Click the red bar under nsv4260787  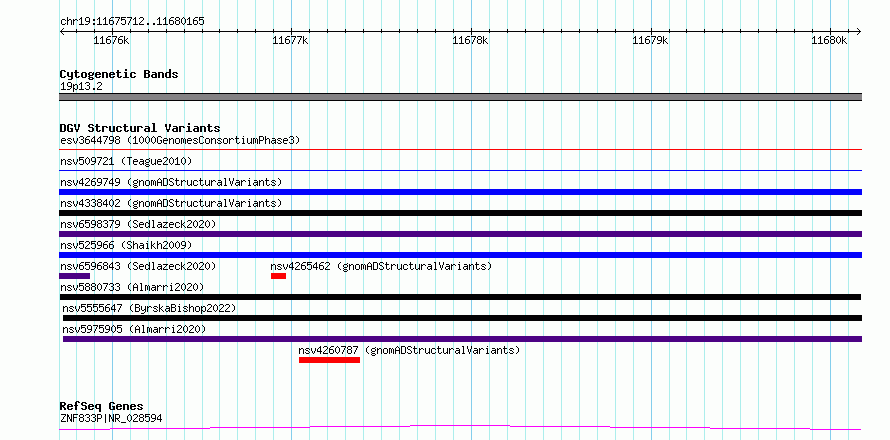tap(329, 360)
